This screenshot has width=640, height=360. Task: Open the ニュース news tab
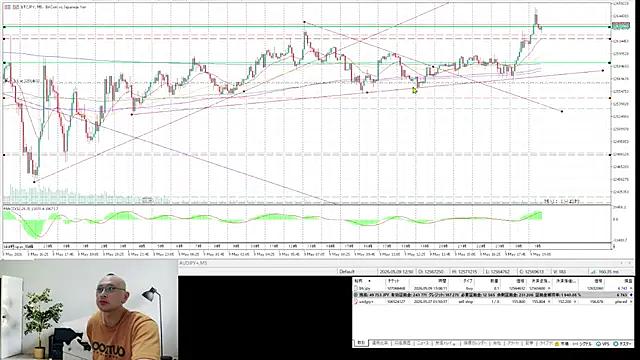click(422, 343)
